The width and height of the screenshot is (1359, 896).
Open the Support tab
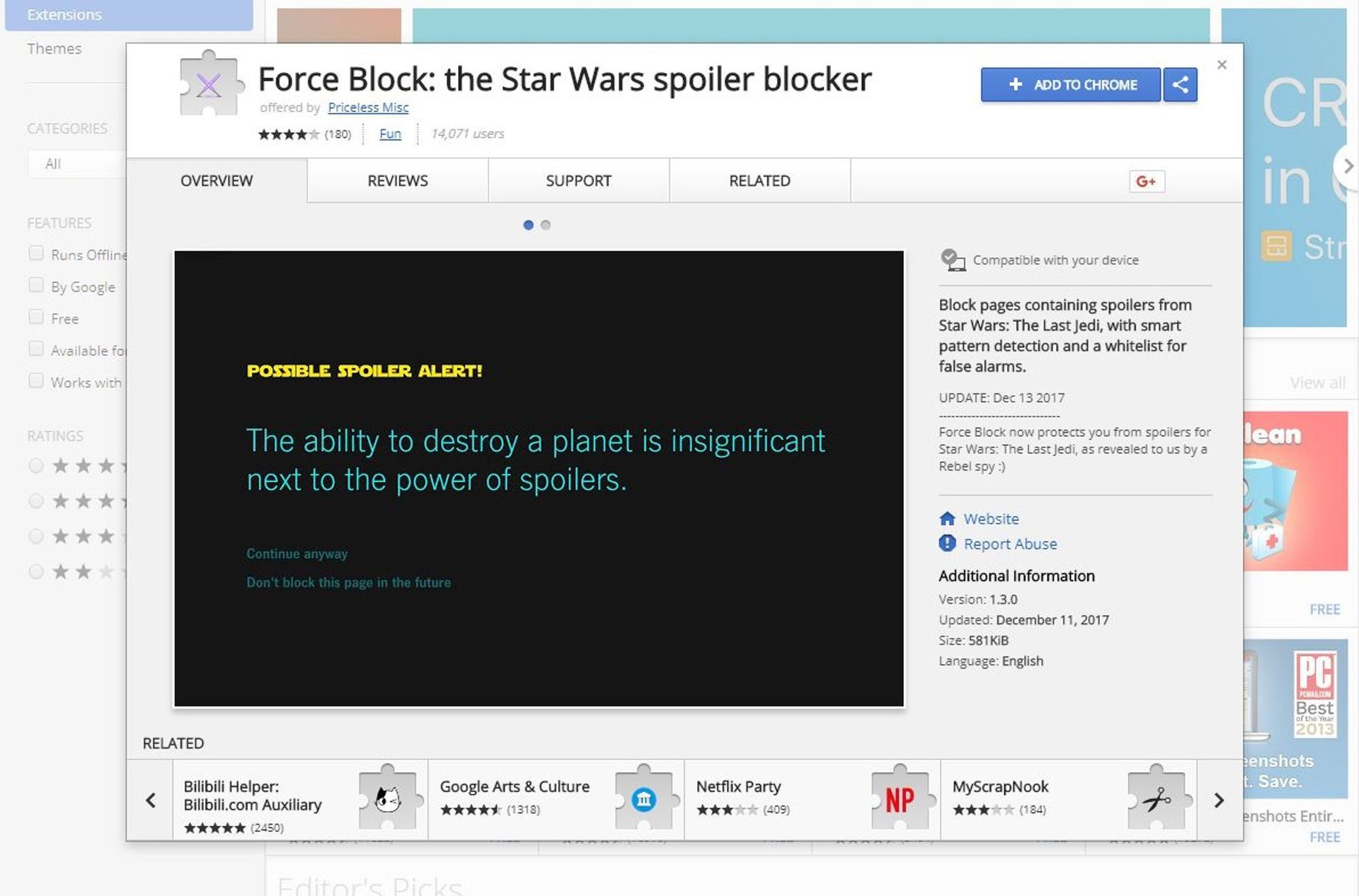coord(578,181)
